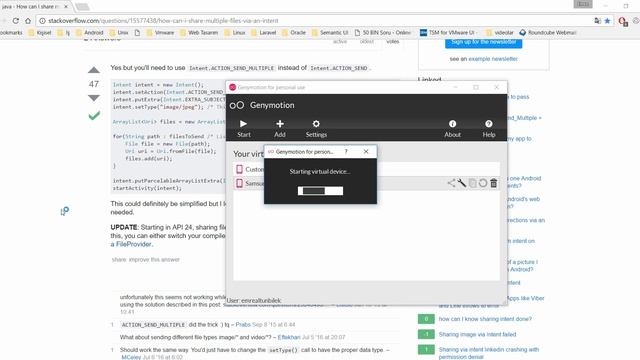Click the share icon on the Samsung device row
The width and height of the screenshot is (640, 360).
(451, 183)
